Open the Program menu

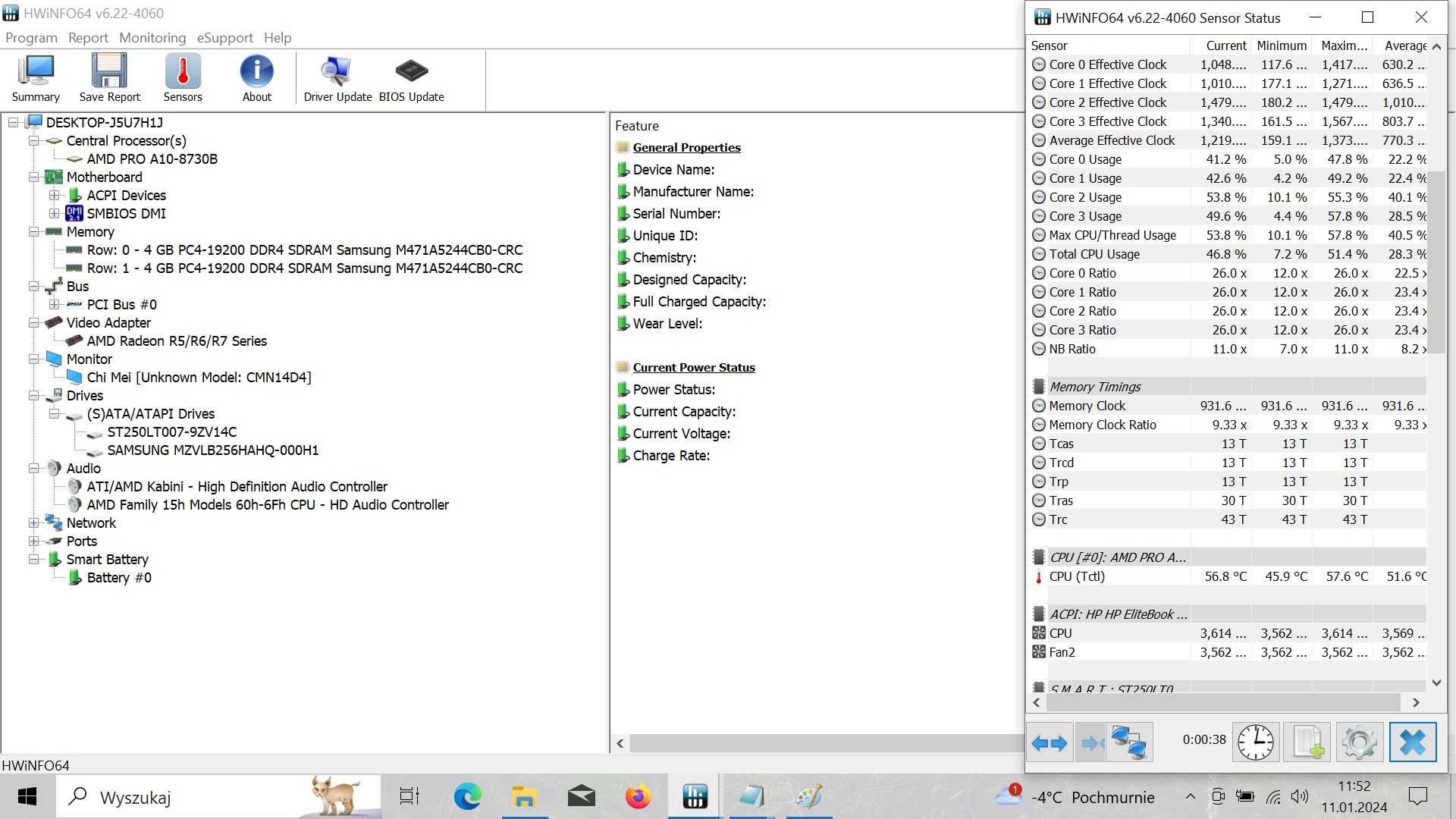coord(31,37)
